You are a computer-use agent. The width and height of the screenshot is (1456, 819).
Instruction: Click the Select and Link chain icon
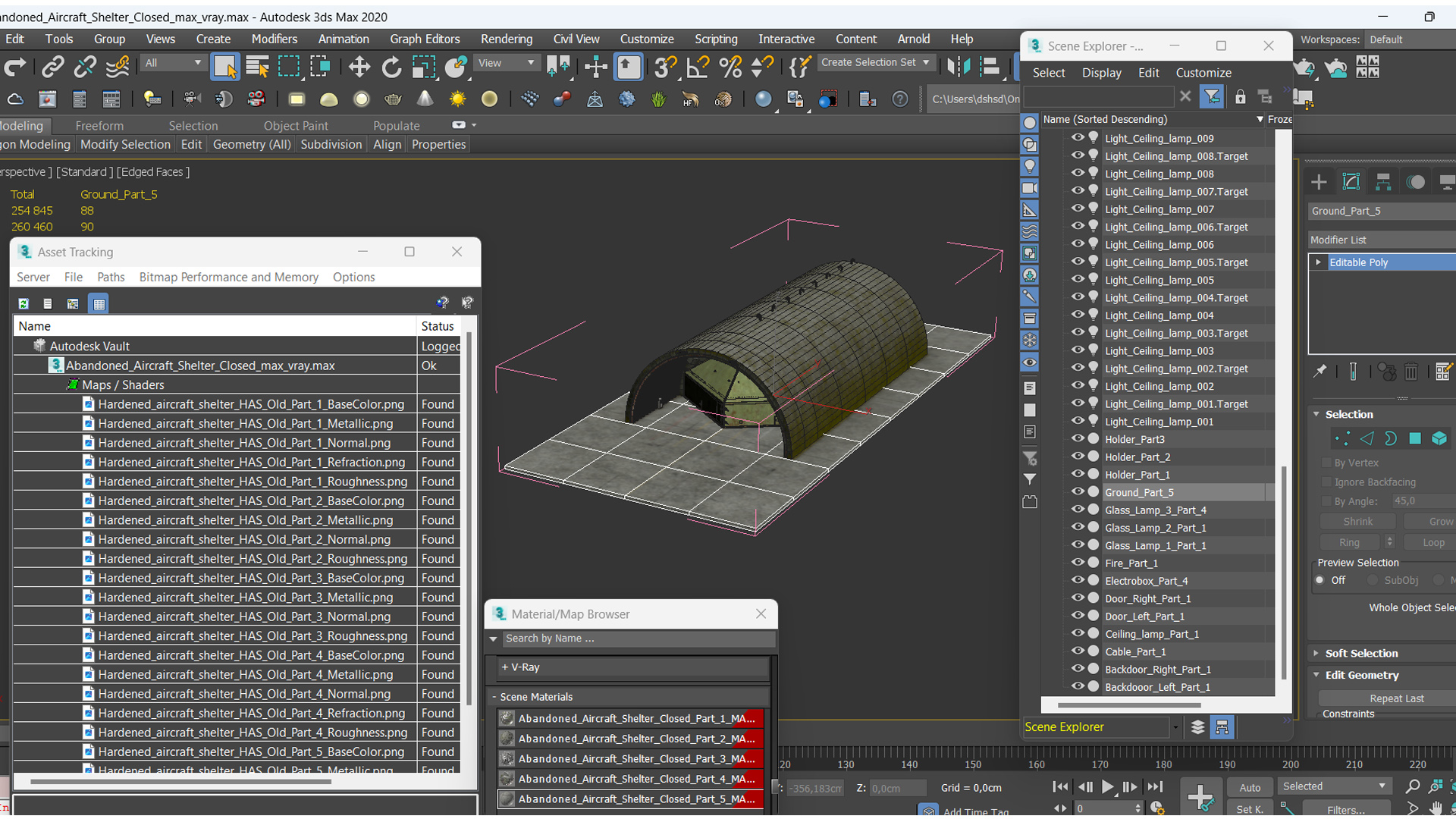coord(52,67)
